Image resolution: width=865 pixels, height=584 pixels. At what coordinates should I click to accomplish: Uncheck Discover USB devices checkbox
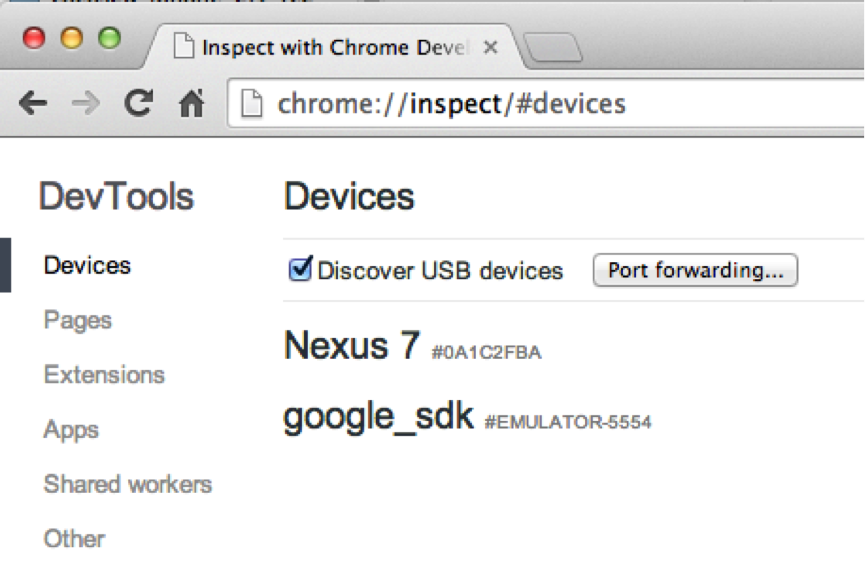pyautogui.click(x=301, y=269)
